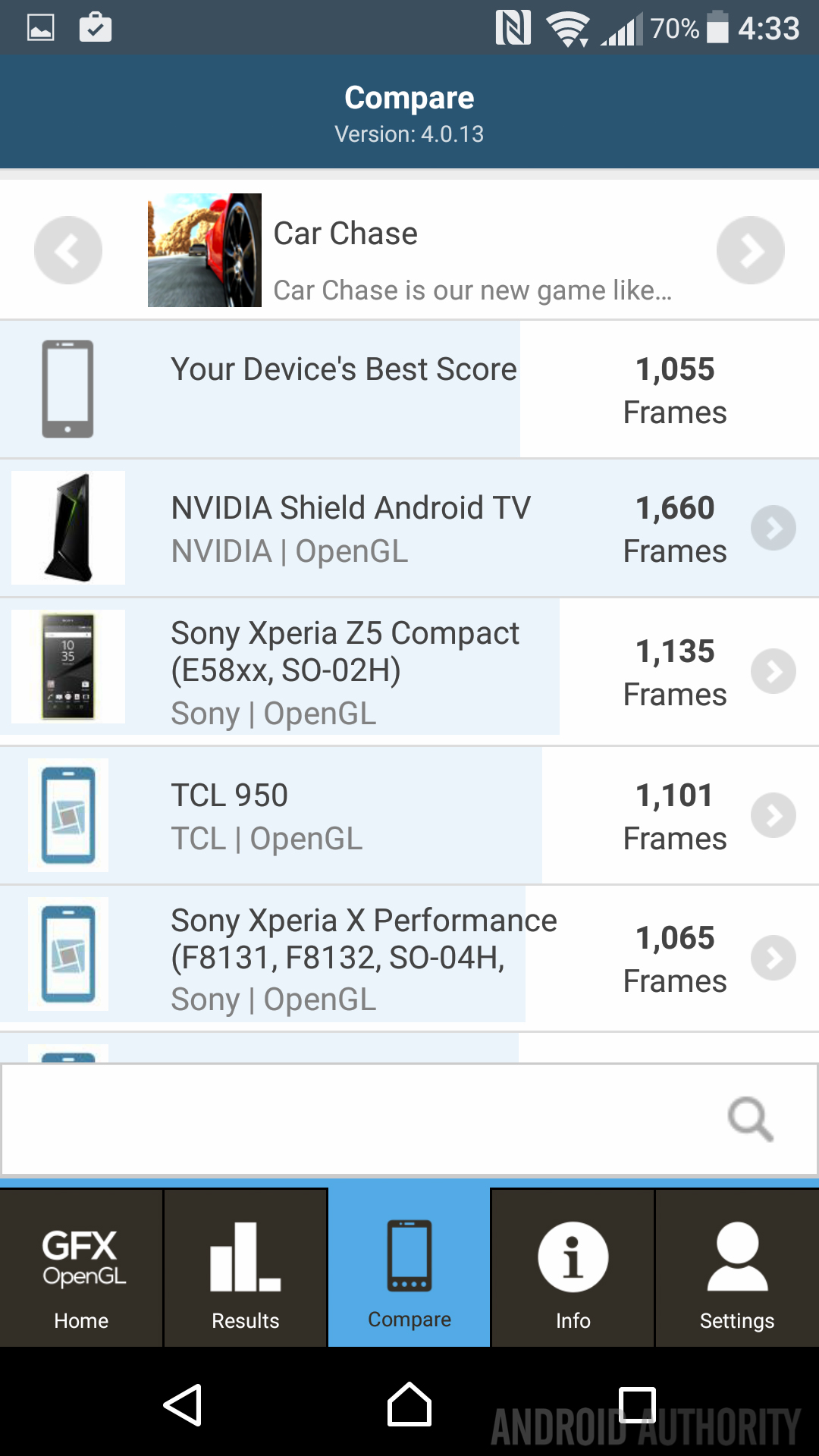Switch to the Results tab
Screen dimensions: 819x1456
click(x=246, y=1267)
